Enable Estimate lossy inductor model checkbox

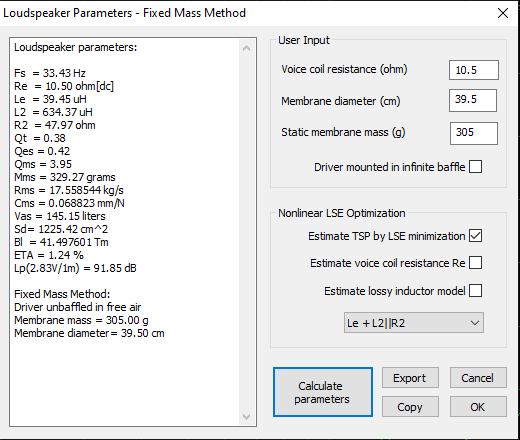[475, 291]
